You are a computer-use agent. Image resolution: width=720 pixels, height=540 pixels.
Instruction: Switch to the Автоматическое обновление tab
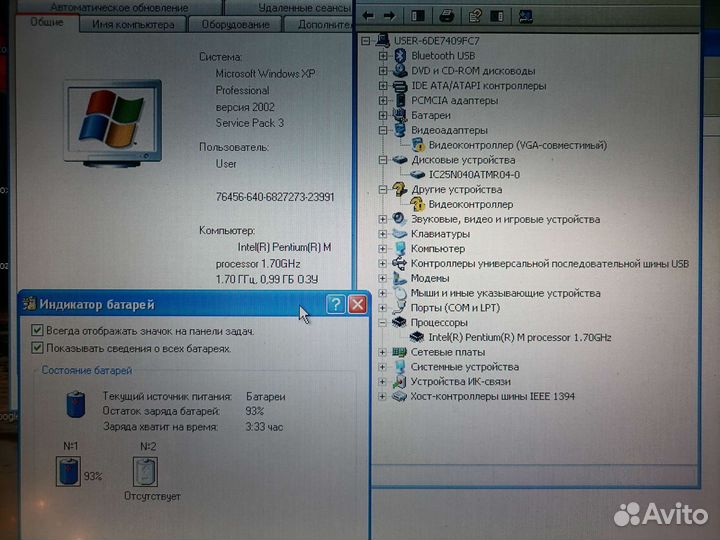(119, 7)
